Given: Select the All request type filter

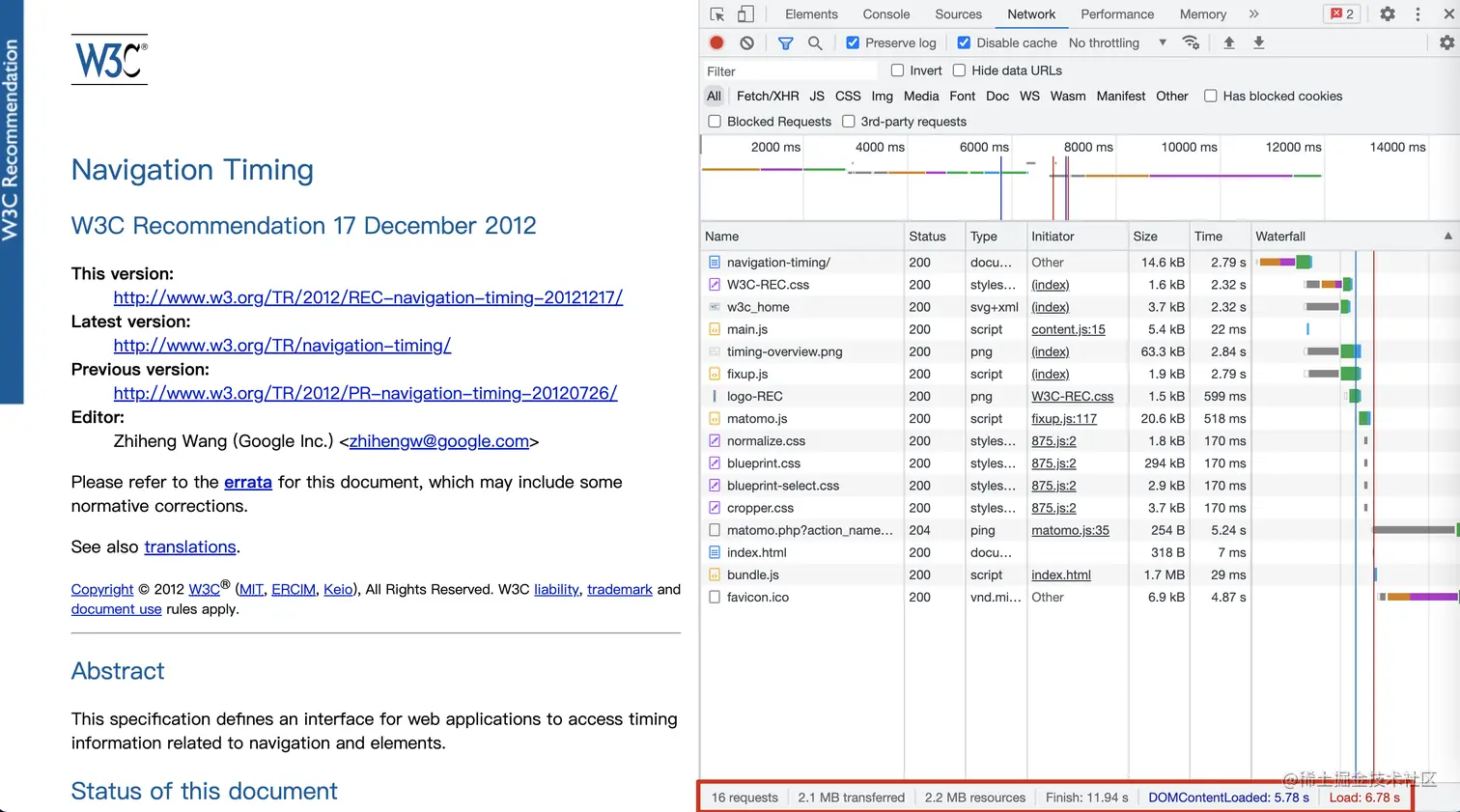Looking at the screenshot, I should (x=714, y=96).
